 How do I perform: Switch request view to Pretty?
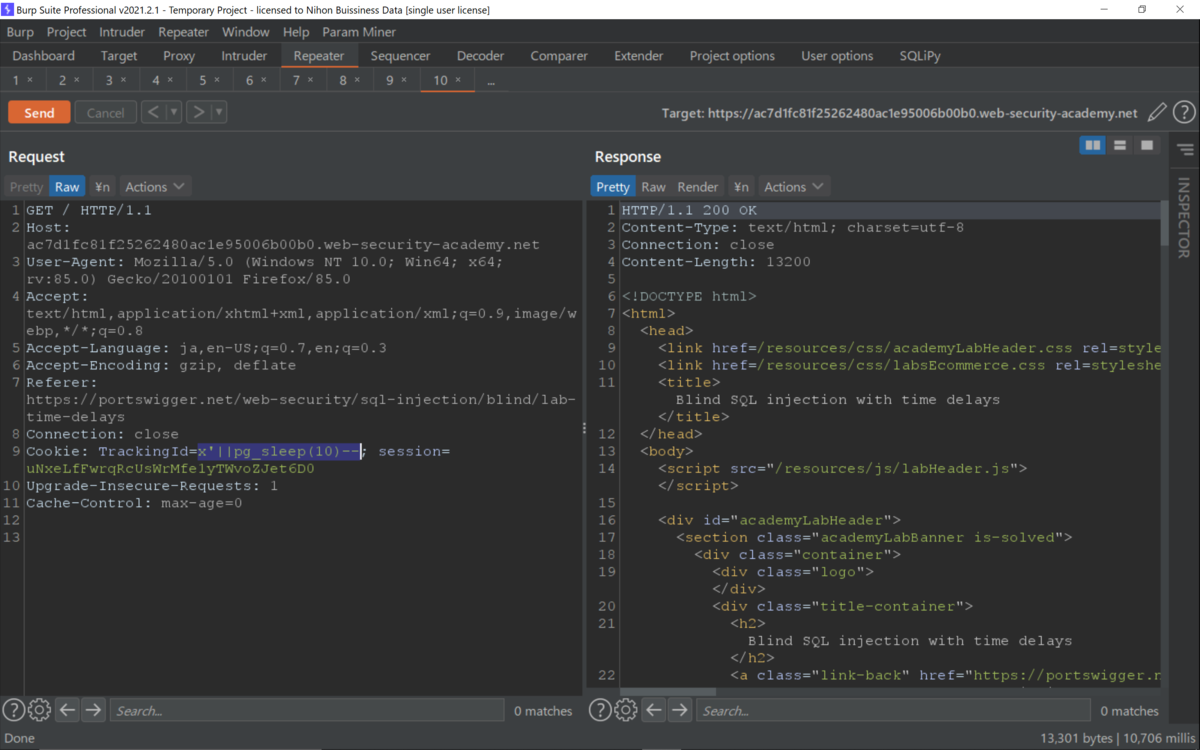[26, 187]
